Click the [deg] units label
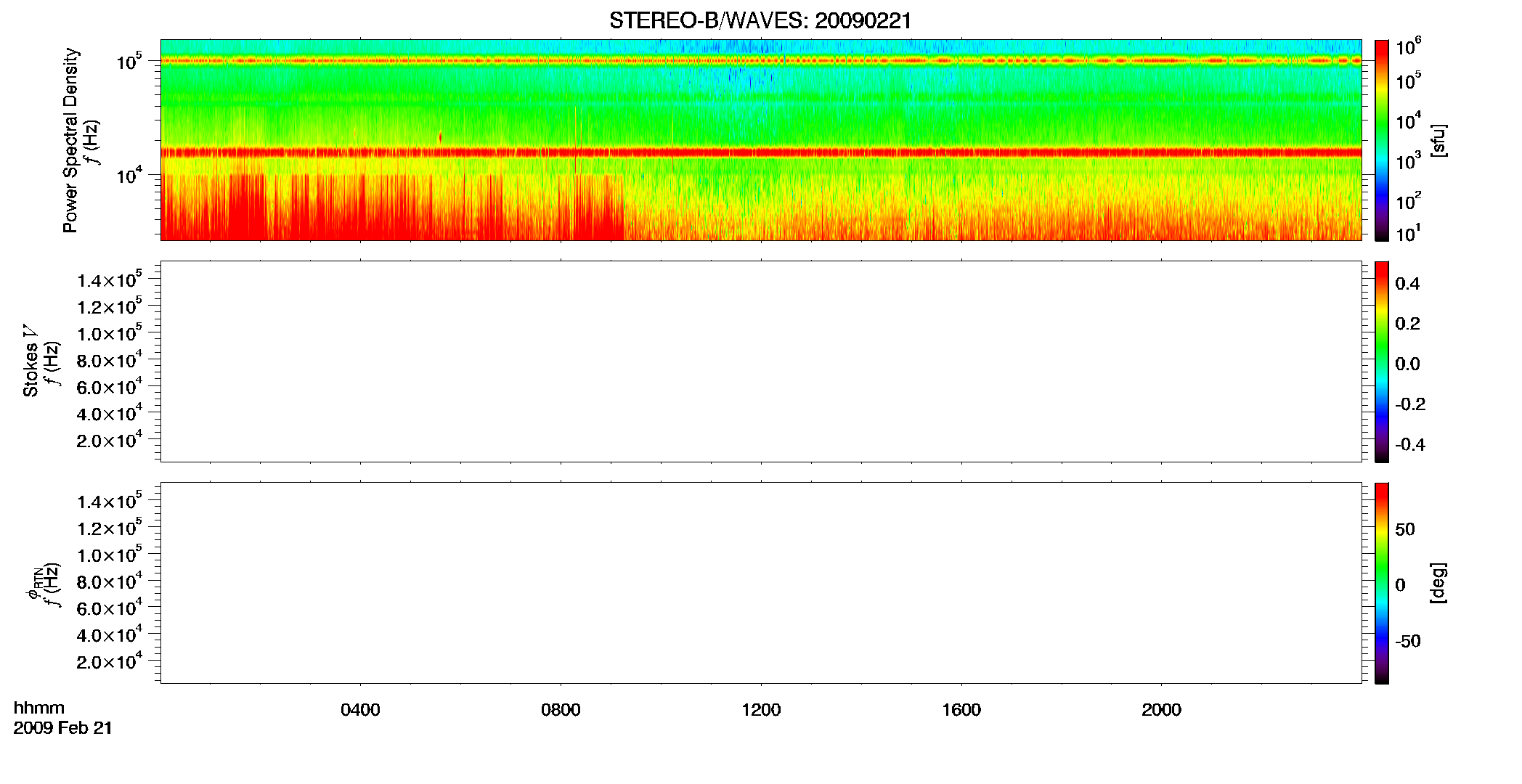 [x=1438, y=583]
